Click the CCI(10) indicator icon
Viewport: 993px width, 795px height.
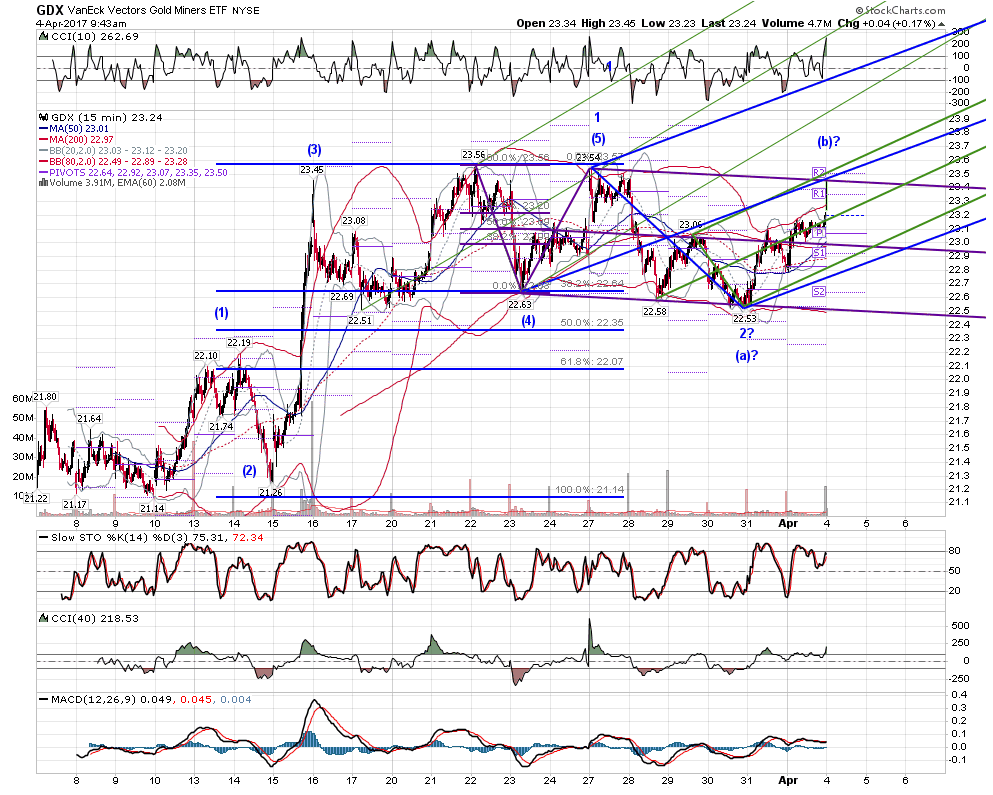(44, 36)
